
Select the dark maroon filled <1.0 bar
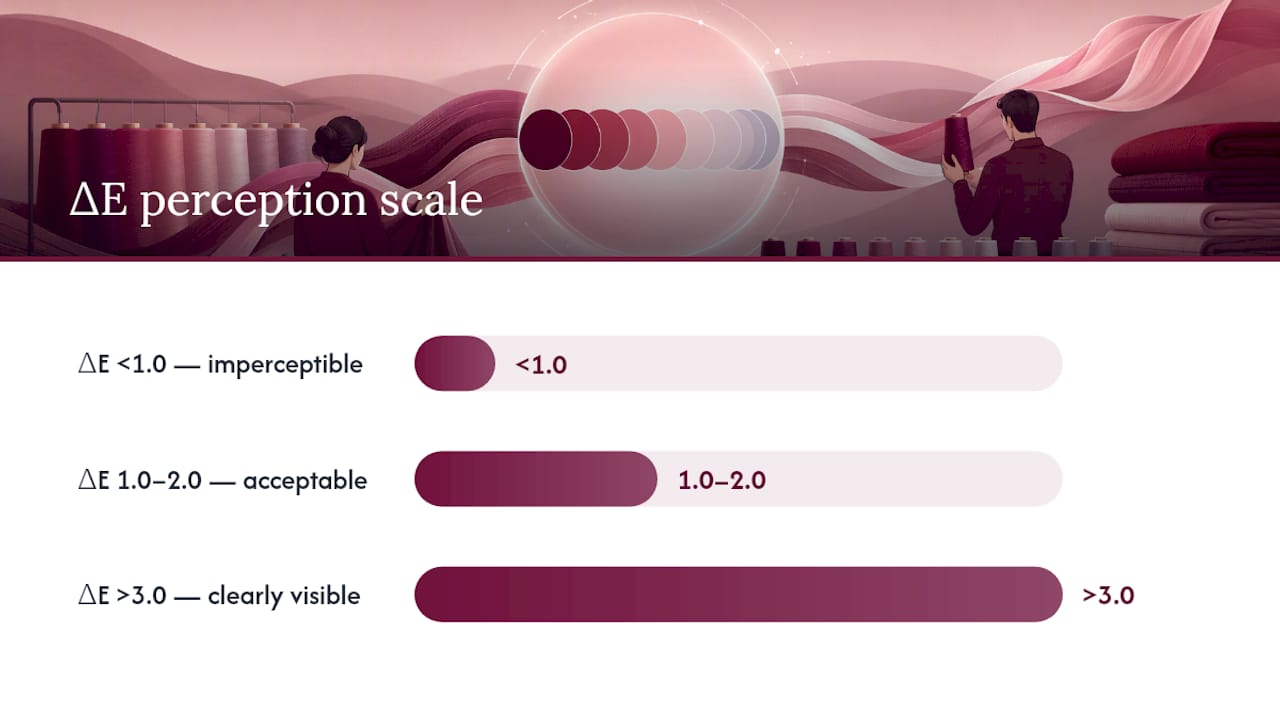(x=455, y=363)
